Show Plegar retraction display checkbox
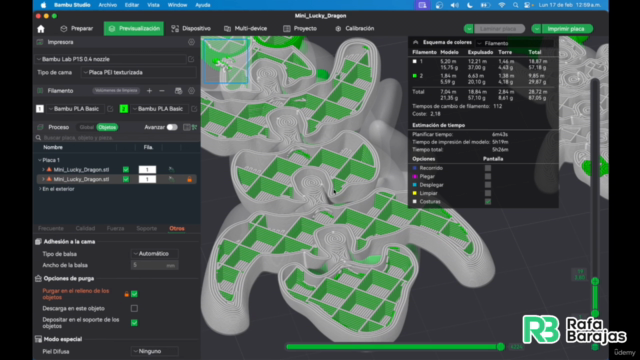 point(488,176)
